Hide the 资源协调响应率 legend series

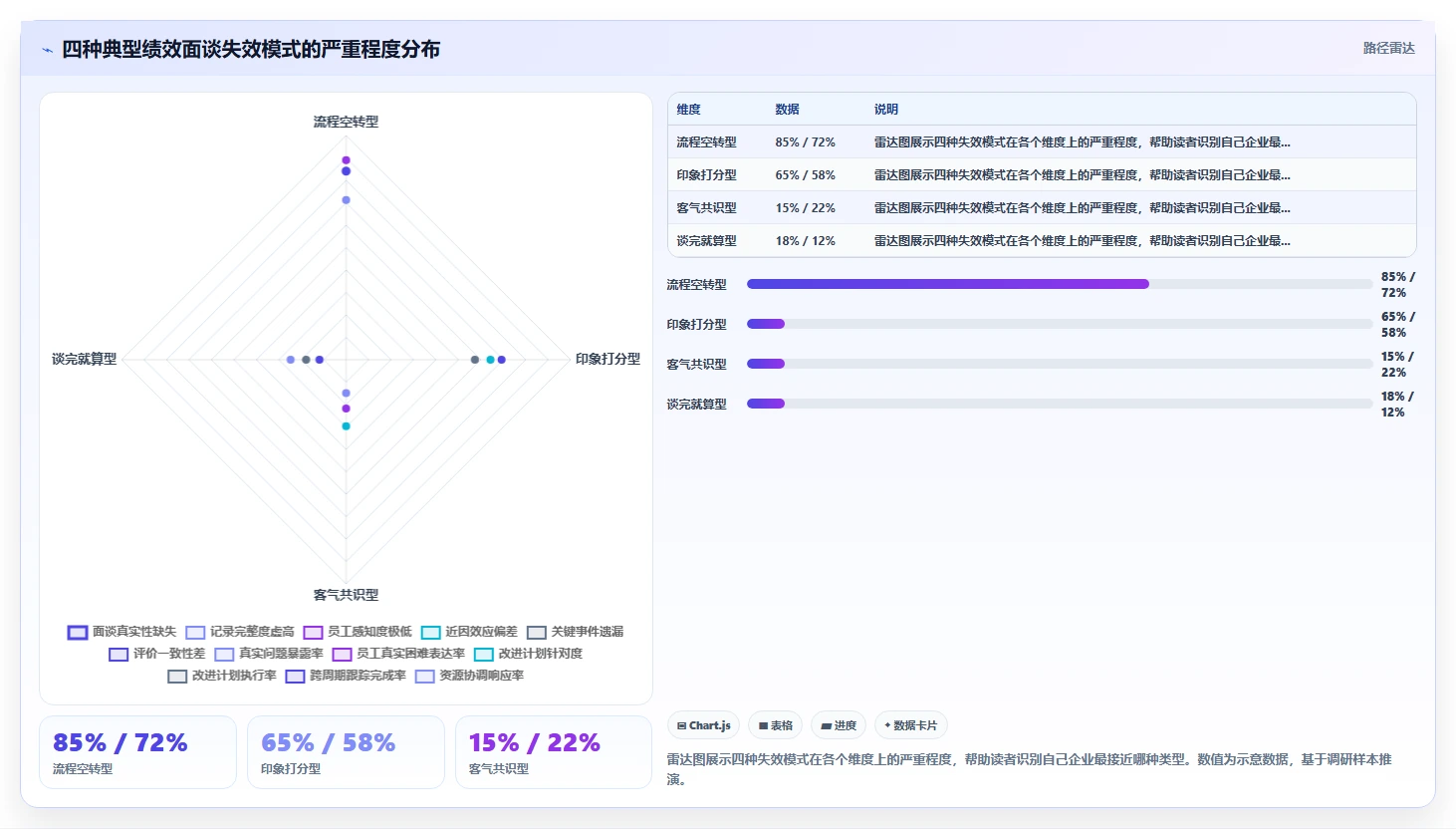click(x=469, y=676)
